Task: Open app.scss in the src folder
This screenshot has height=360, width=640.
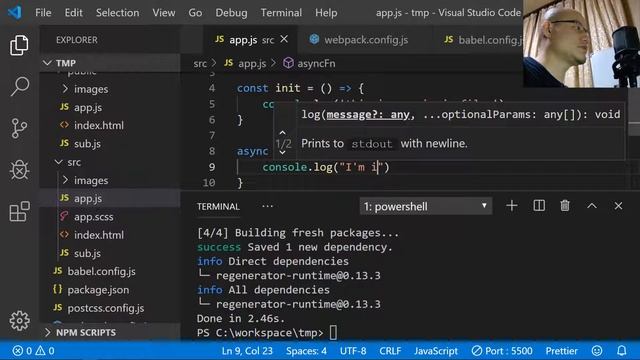Action: 93,217
